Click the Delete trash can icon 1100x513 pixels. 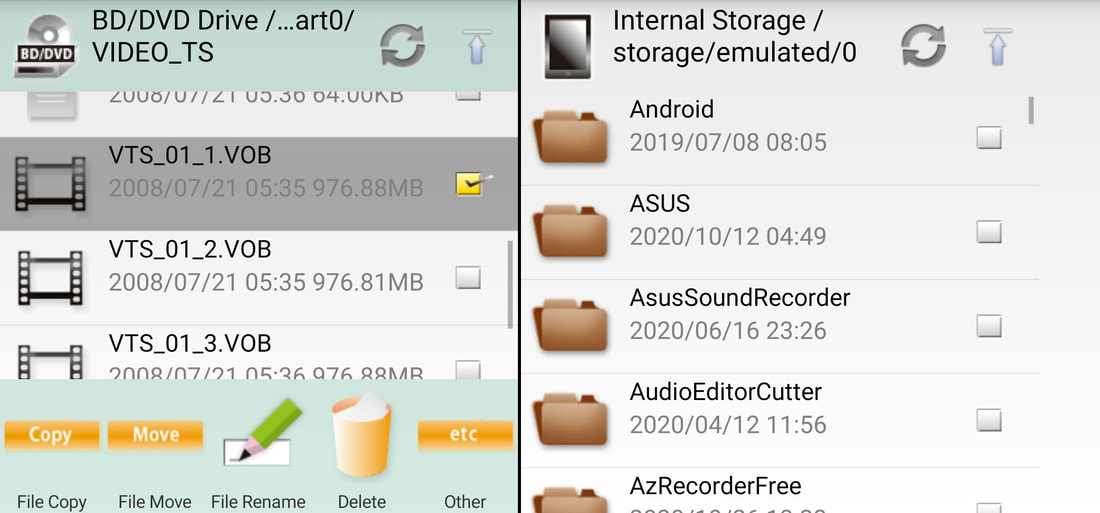362,435
